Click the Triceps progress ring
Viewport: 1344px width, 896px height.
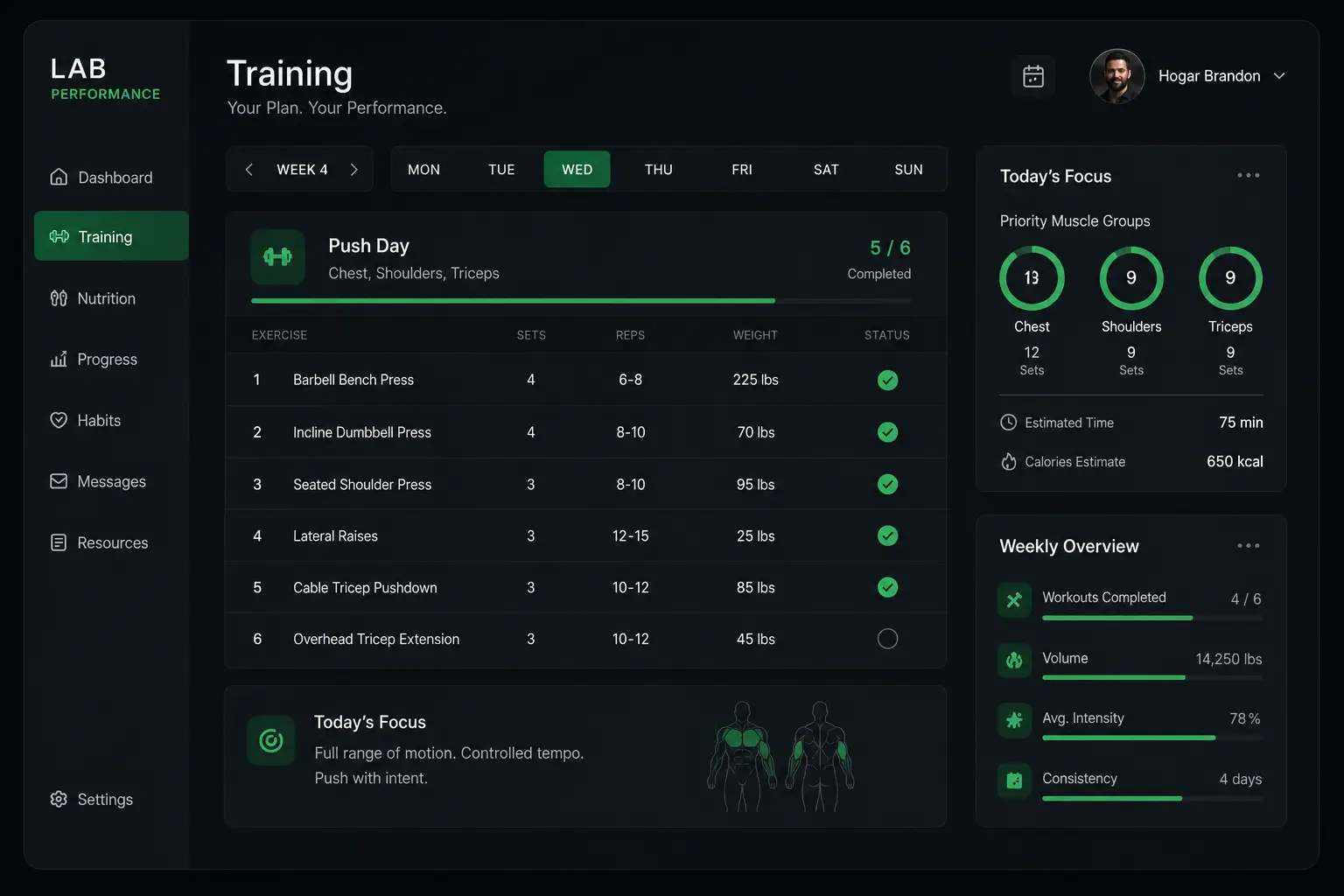pos(1230,278)
